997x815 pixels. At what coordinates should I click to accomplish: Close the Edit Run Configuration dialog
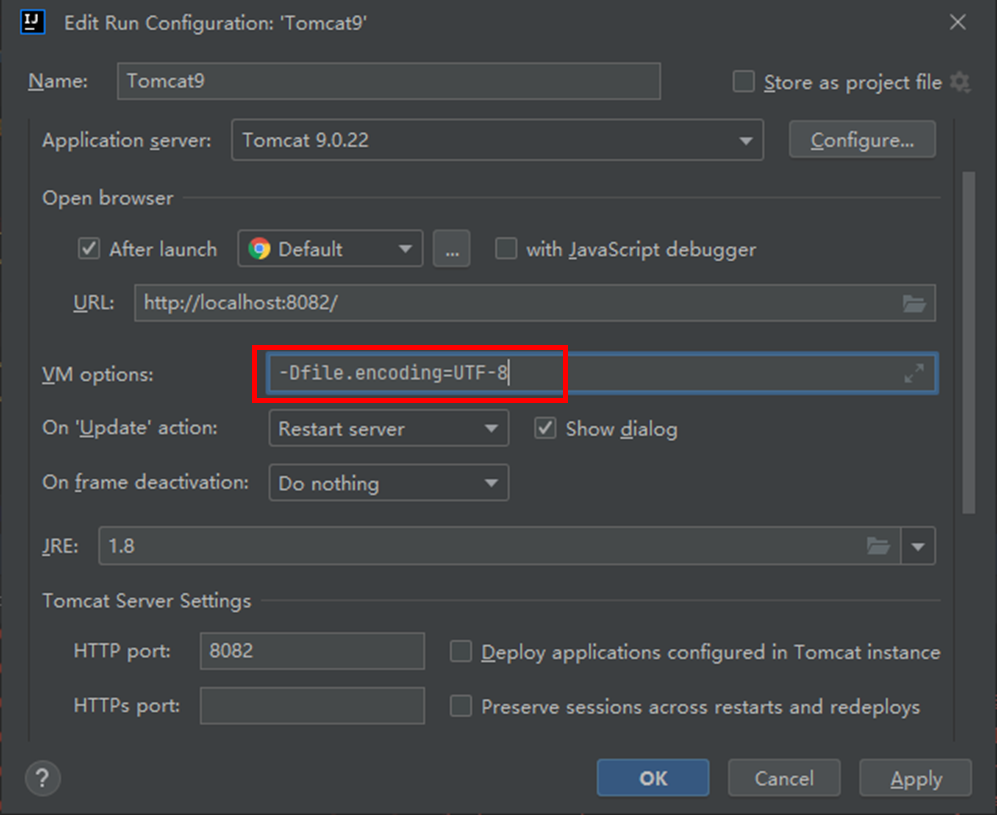pos(958,22)
